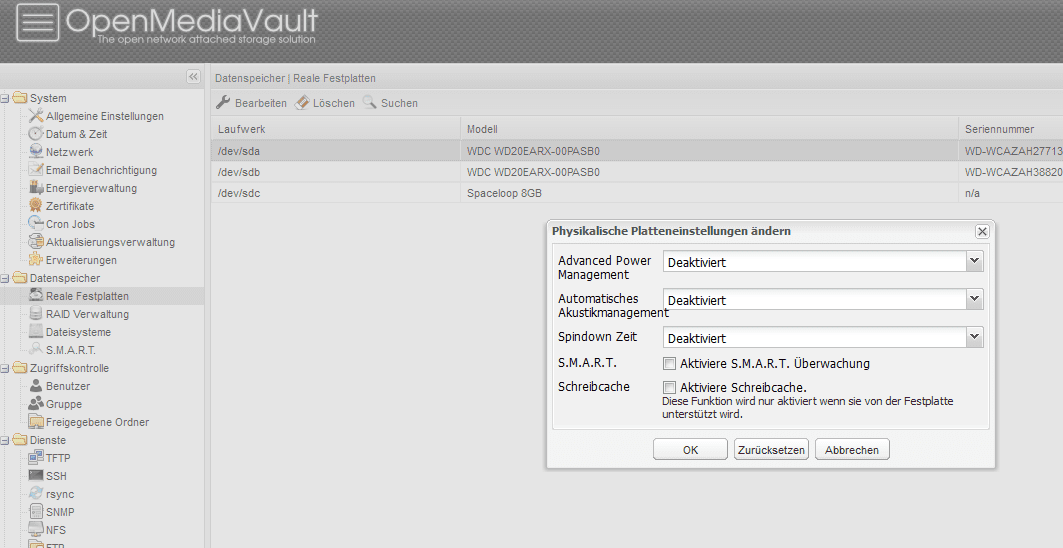The image size is (1063, 548).
Task: Select the /dev/sdc row
Action: [637, 193]
